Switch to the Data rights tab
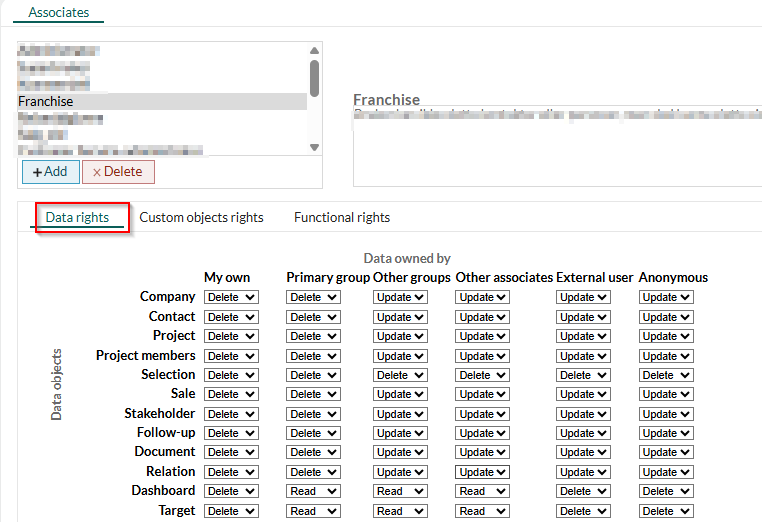This screenshot has height=522, width=762. 78,217
